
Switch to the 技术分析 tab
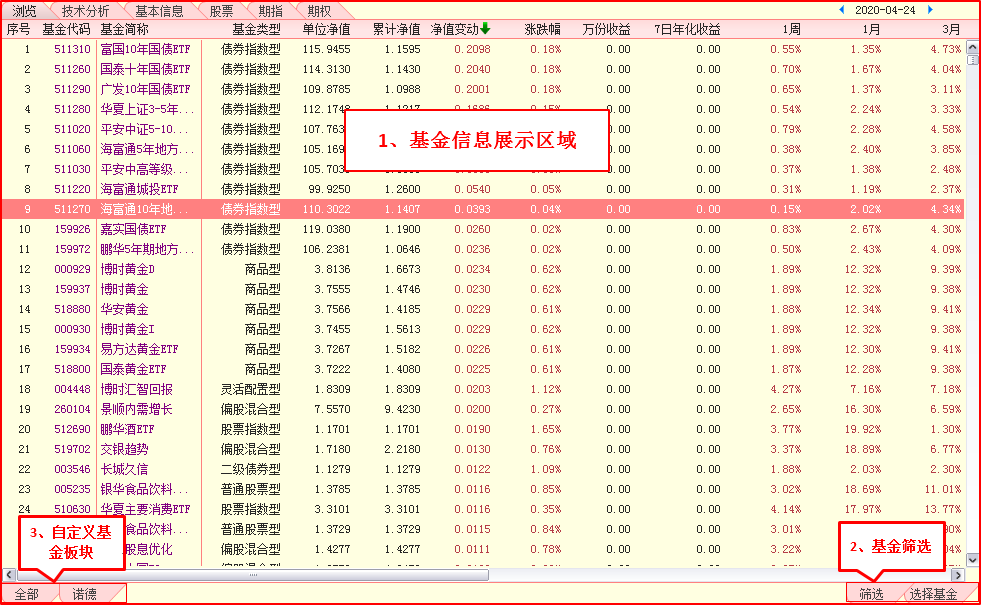(85, 10)
